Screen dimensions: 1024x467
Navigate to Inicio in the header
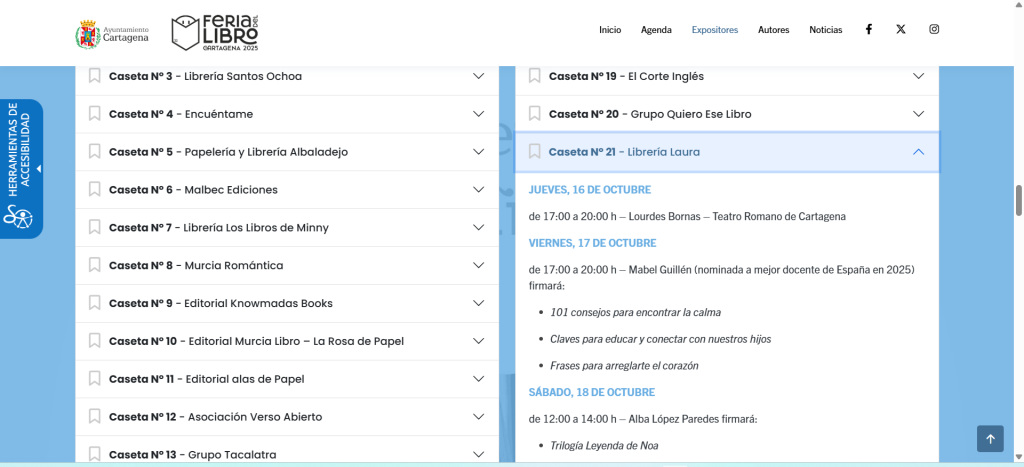click(610, 30)
